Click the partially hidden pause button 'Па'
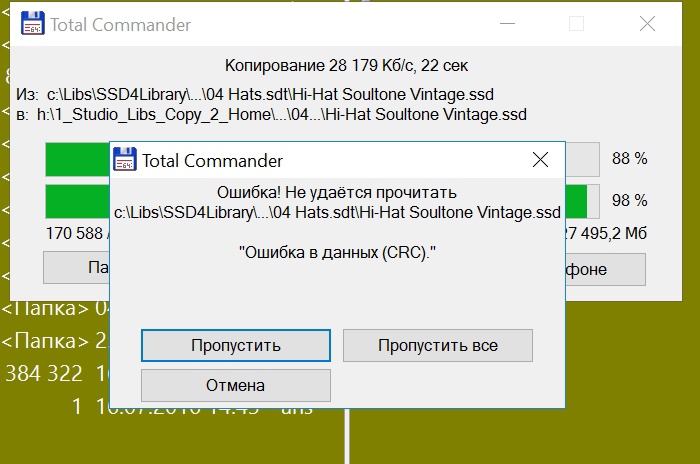700x464 pixels. click(x=76, y=268)
